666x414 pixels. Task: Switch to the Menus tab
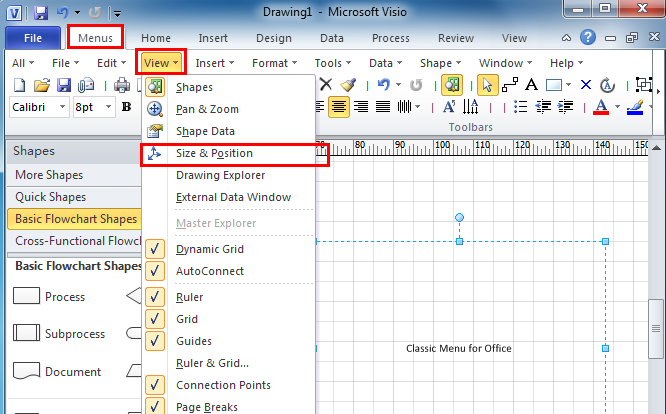(96, 38)
